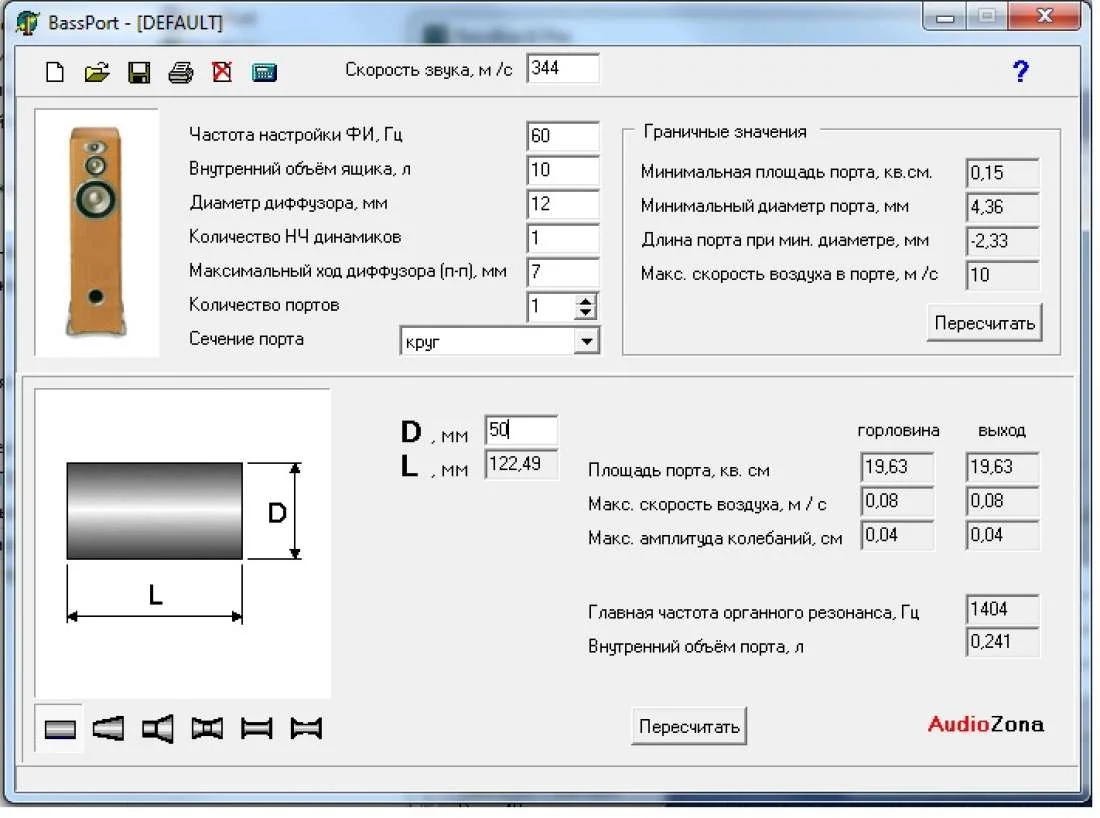Select the straight port with flanges shape

click(x=256, y=729)
